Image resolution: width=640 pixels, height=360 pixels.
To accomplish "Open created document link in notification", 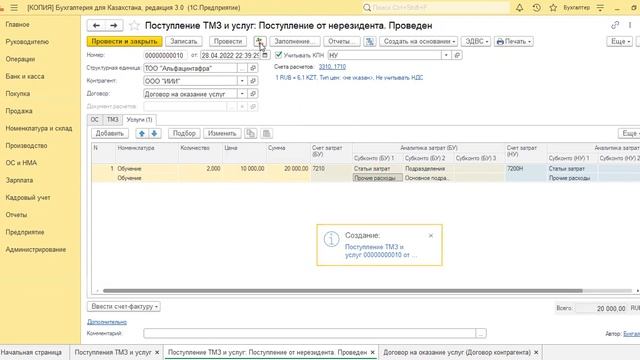I will click(381, 251).
